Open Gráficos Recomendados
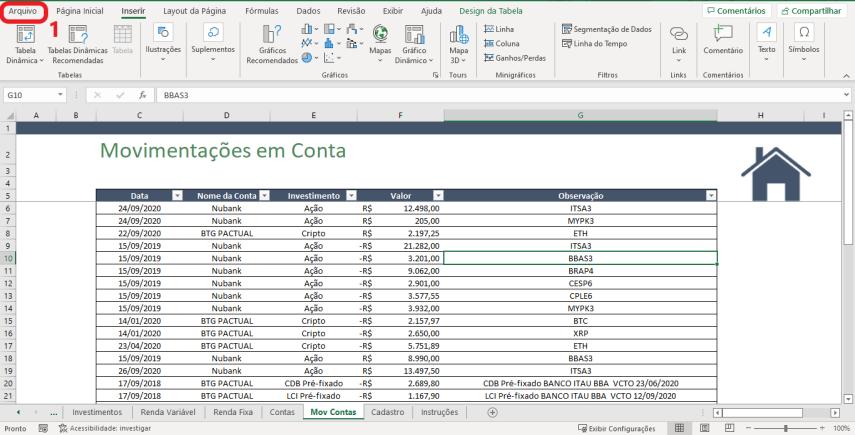This screenshot has height=435, width=855. tap(272, 45)
